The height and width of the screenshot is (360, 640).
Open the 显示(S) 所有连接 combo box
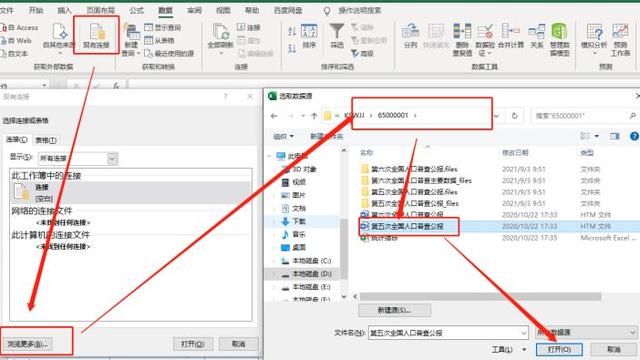coord(78,158)
